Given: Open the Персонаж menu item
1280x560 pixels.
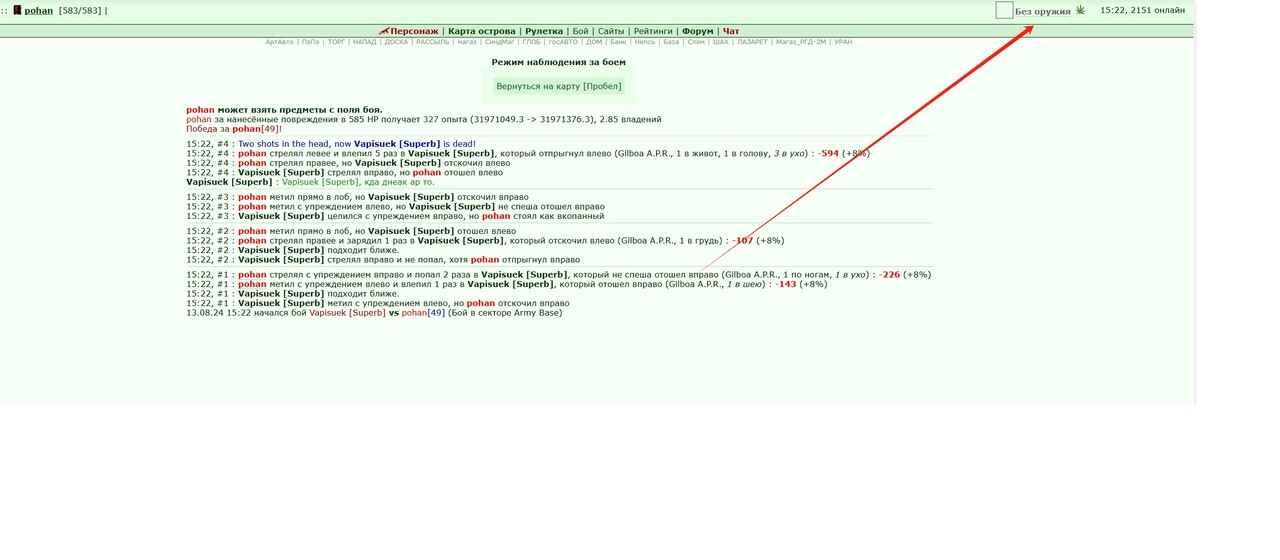Looking at the screenshot, I should (414, 31).
